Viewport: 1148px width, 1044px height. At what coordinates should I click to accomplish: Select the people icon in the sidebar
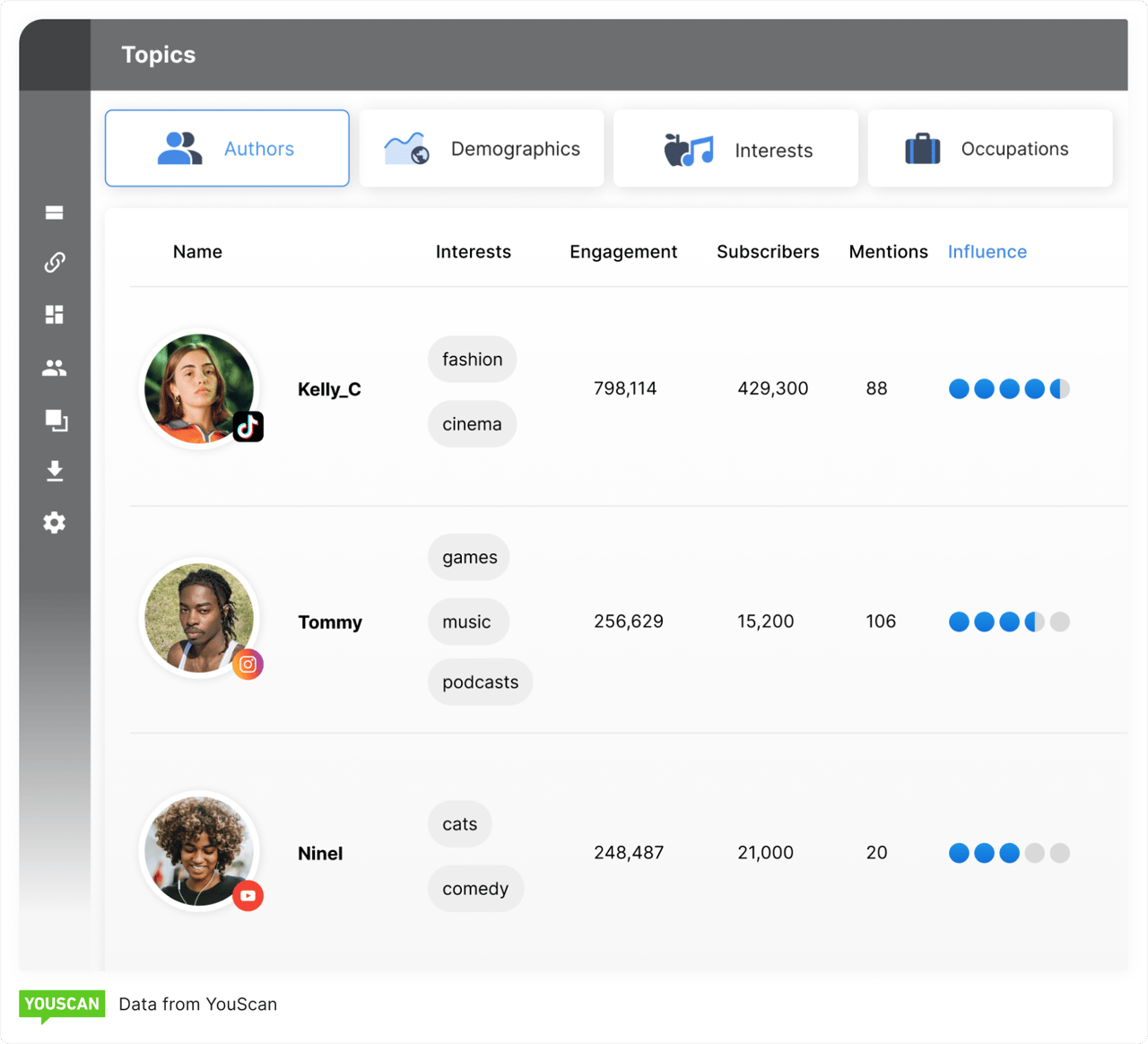[x=55, y=368]
